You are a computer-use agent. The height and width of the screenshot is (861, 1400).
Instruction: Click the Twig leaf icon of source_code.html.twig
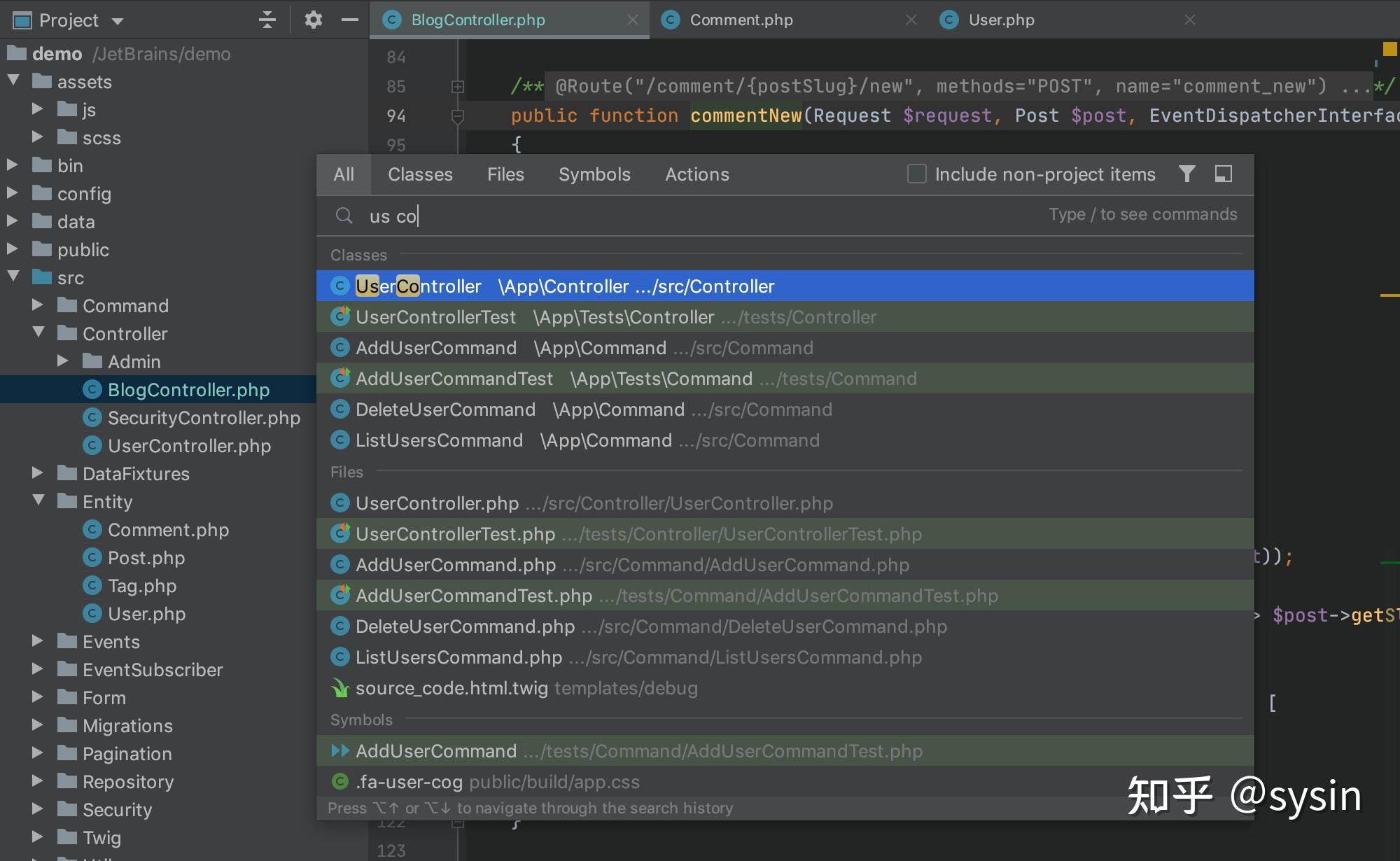340,688
